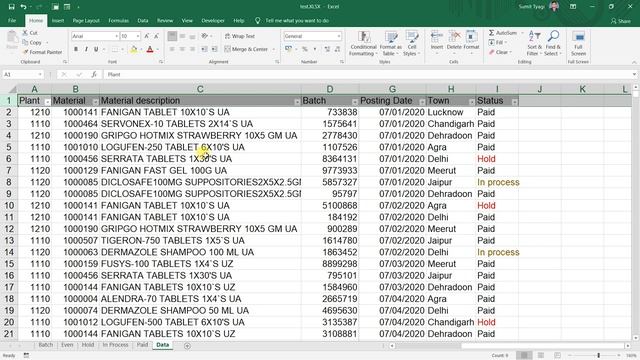Click the Hold status in row 6

tap(486, 159)
